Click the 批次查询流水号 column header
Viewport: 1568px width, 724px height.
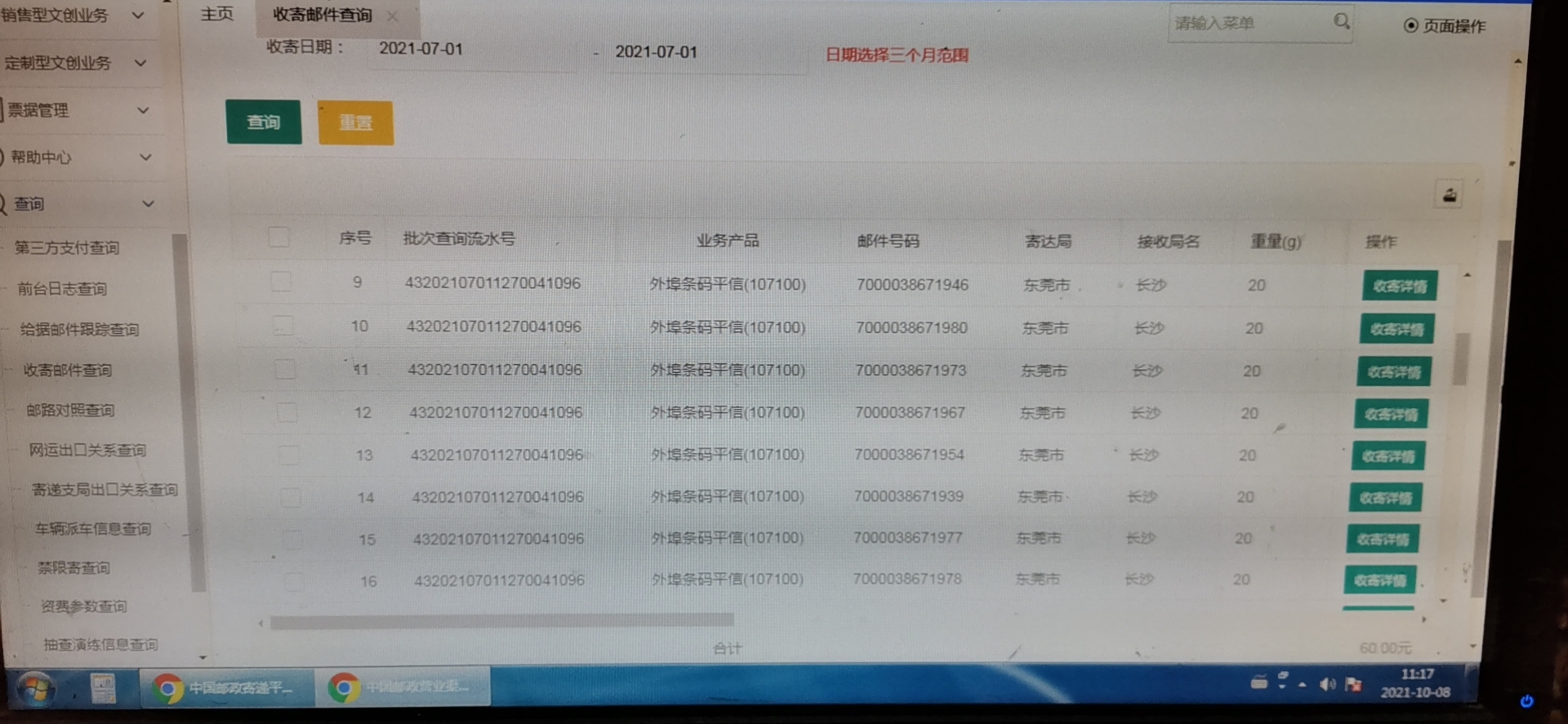tap(459, 238)
